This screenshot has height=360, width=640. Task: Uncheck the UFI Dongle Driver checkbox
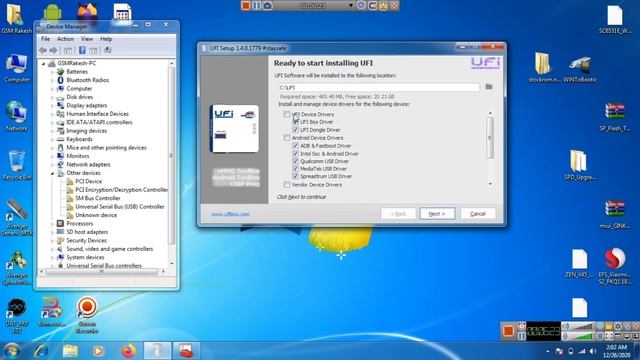point(296,130)
